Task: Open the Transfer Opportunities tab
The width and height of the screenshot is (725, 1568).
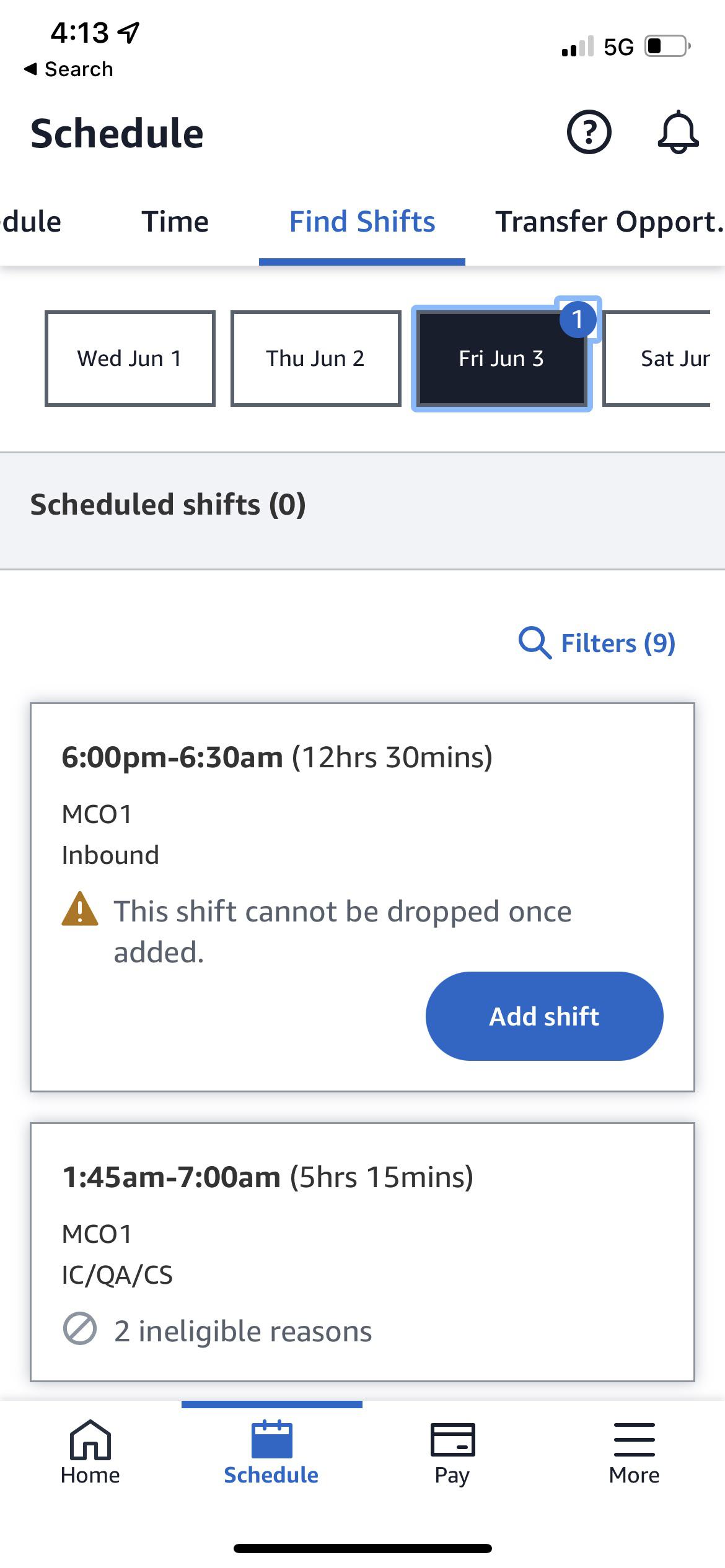Action: click(x=607, y=221)
